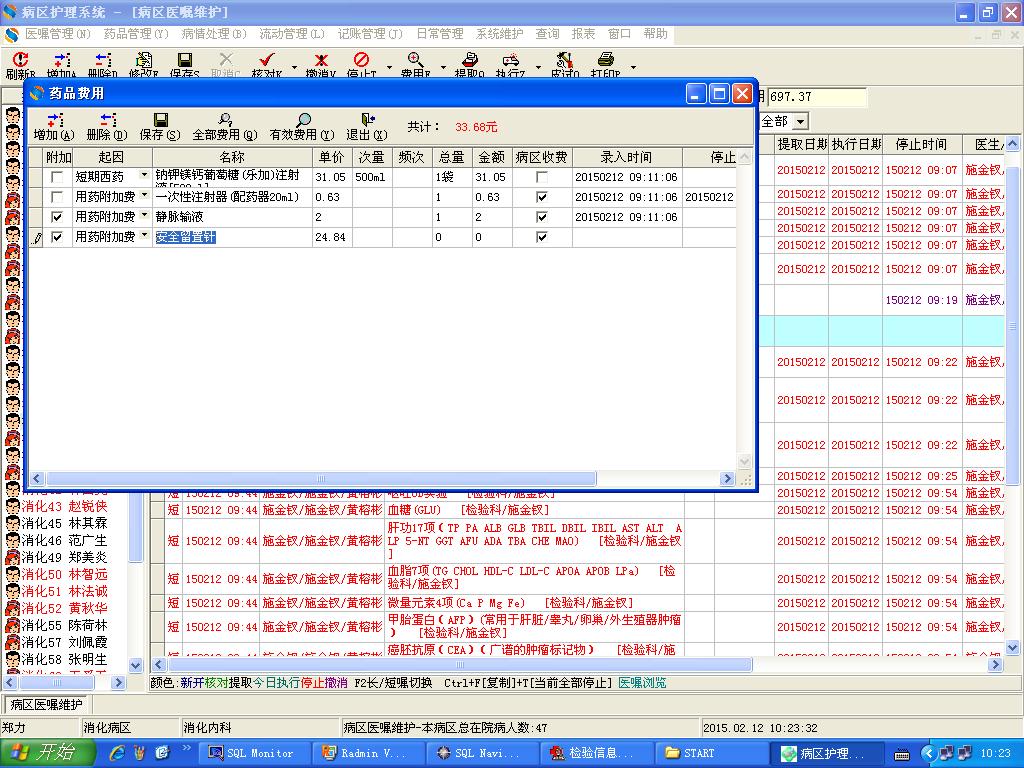This screenshot has height=768, width=1024.
Task: Click 全部费用(Q) in 药品费用 dialog
Action: [225, 127]
